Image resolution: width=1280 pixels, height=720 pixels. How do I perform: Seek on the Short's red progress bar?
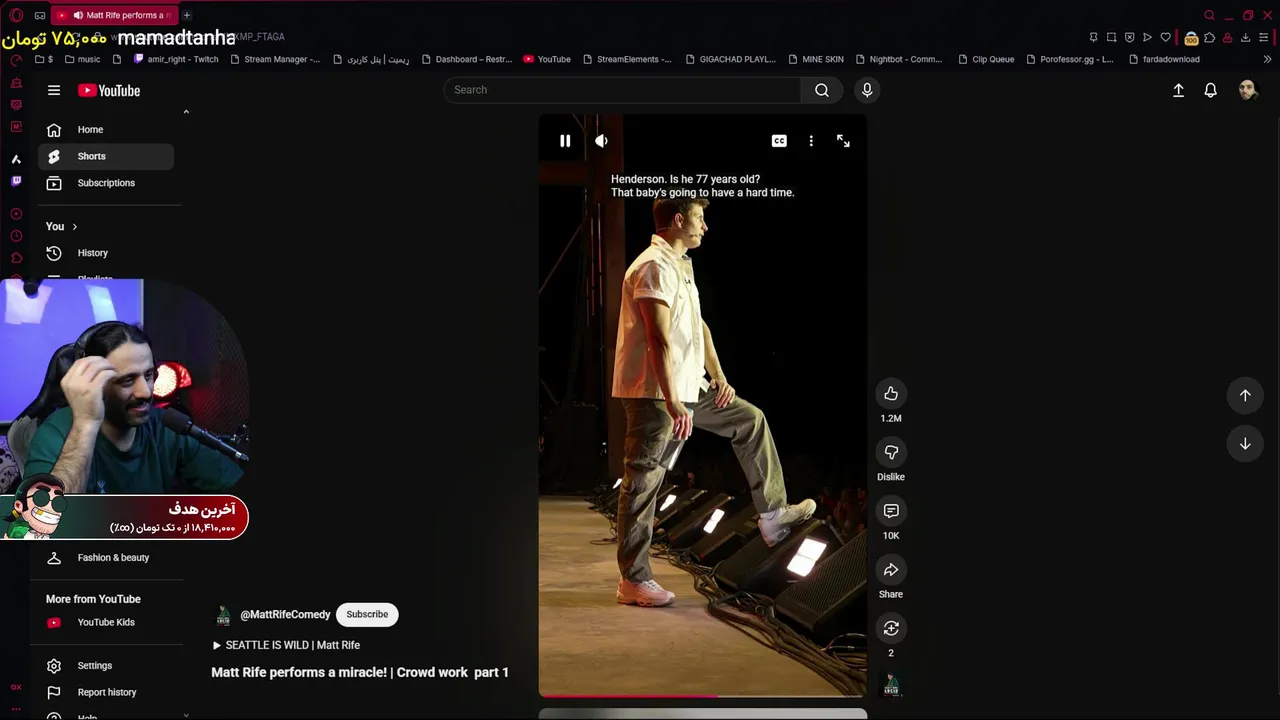pos(702,695)
